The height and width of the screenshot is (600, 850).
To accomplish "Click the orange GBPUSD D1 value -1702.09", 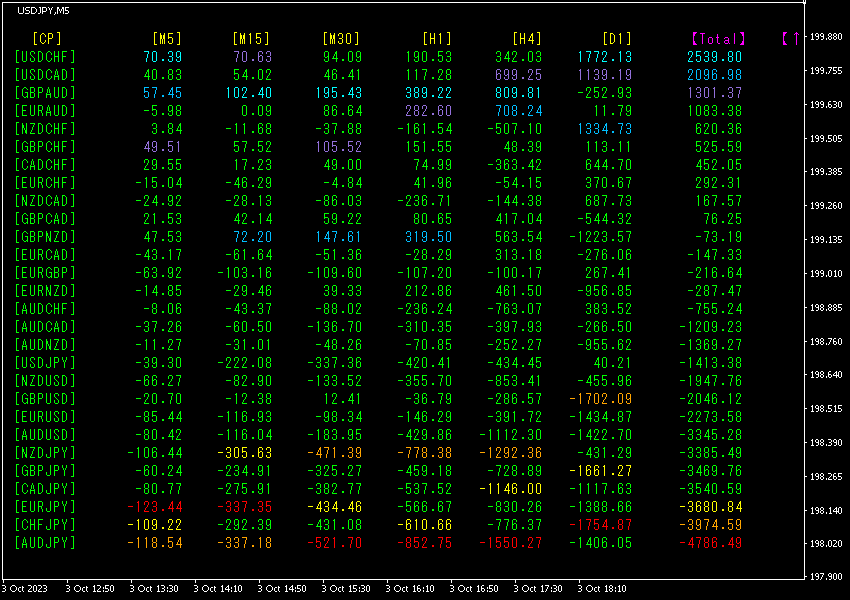I will pos(601,399).
